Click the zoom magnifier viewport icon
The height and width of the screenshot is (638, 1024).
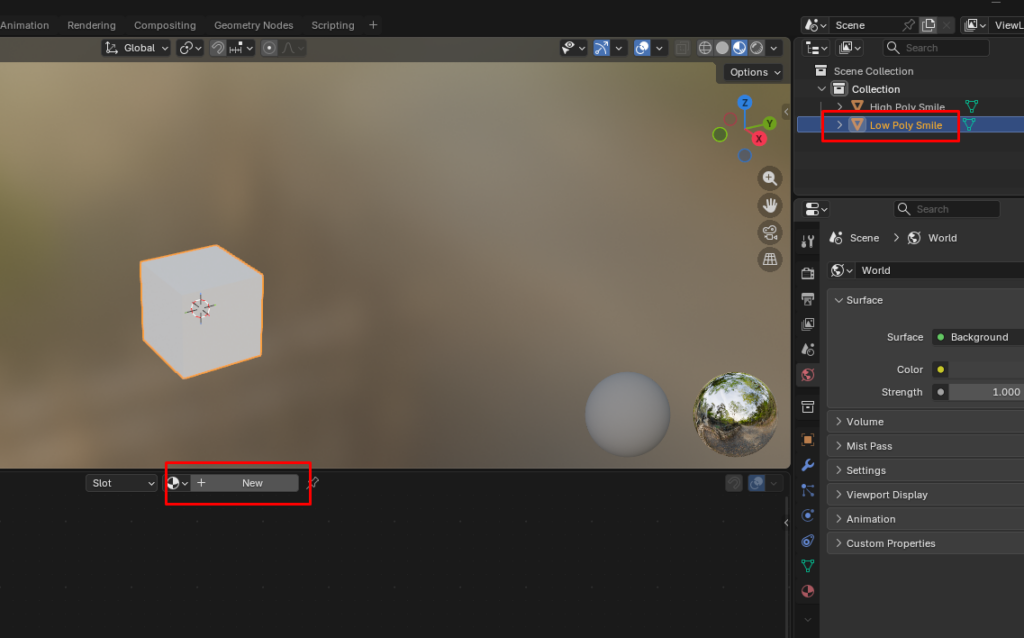(770, 179)
